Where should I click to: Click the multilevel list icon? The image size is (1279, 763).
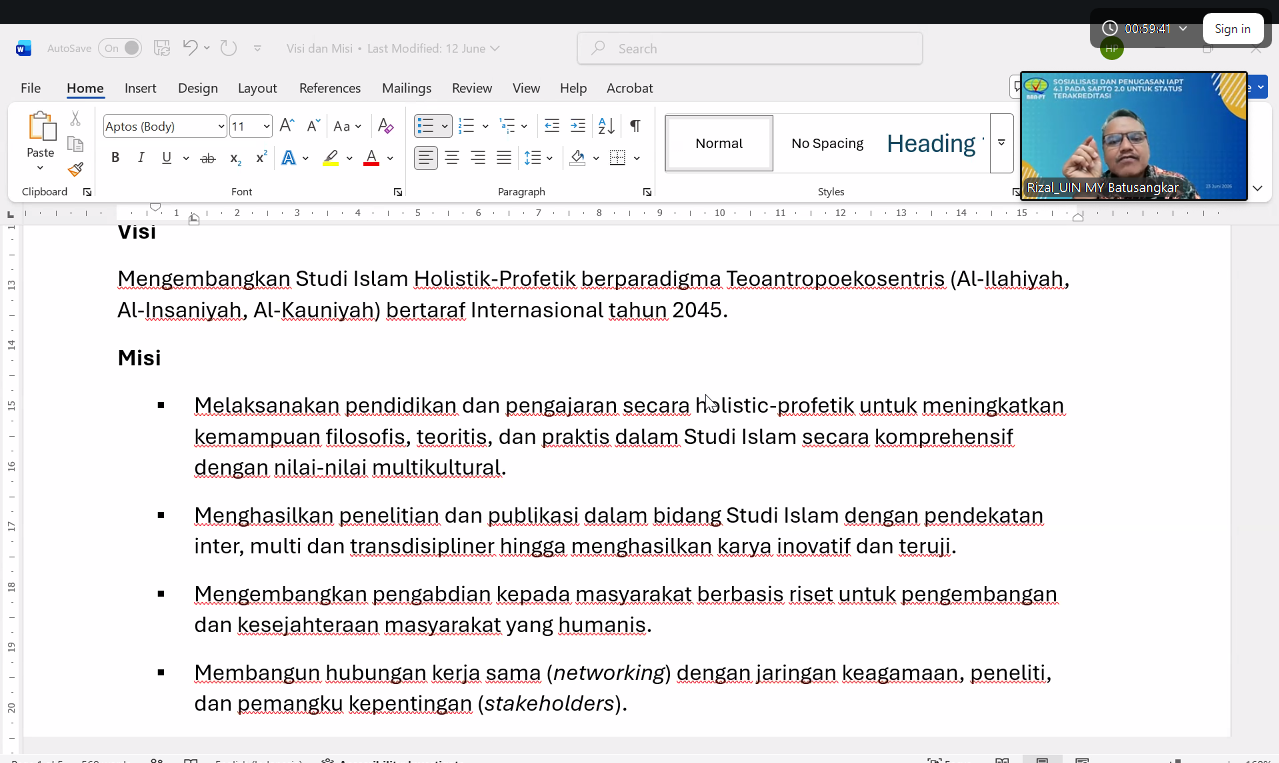tap(507, 126)
